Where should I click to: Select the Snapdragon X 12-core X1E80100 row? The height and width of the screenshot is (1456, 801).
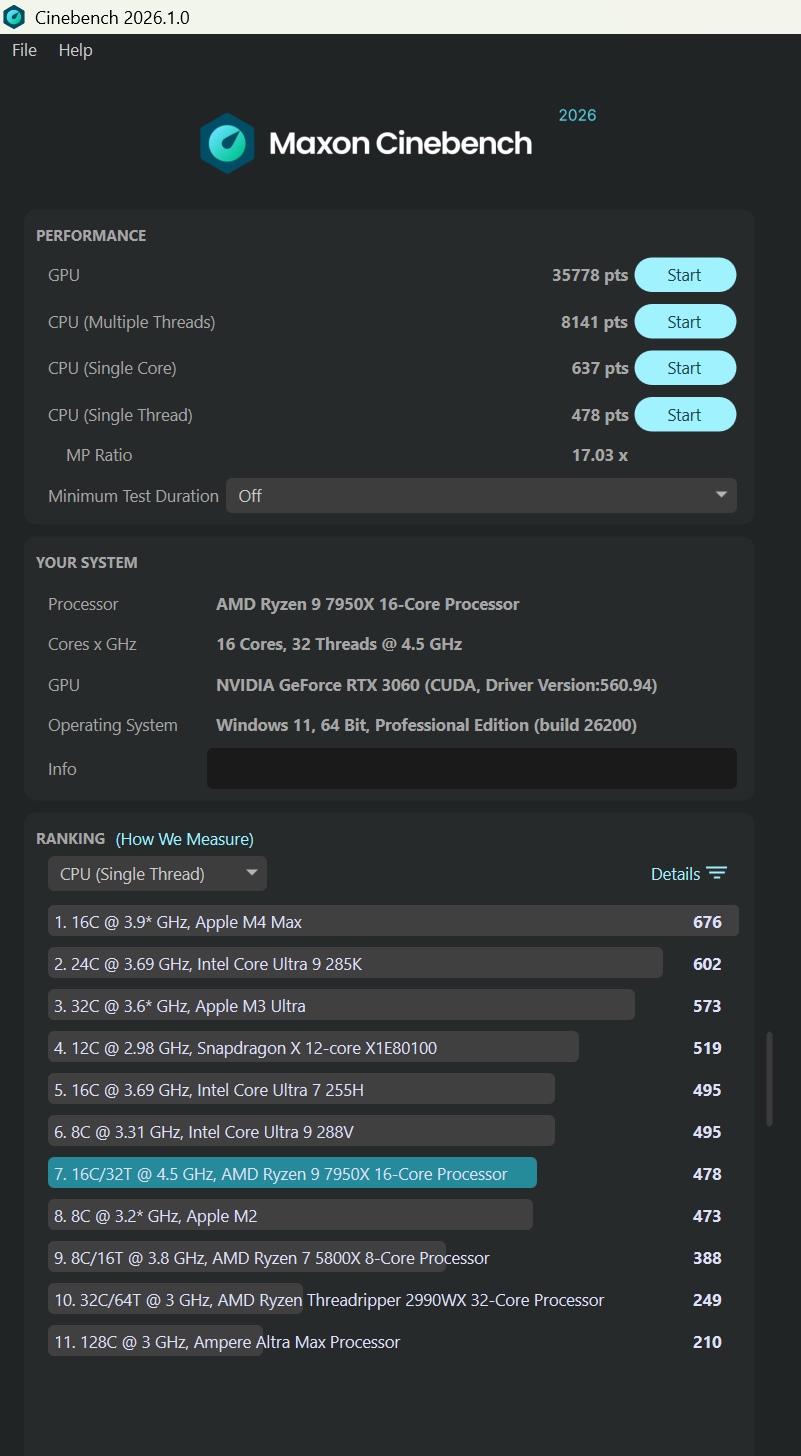[393, 1048]
